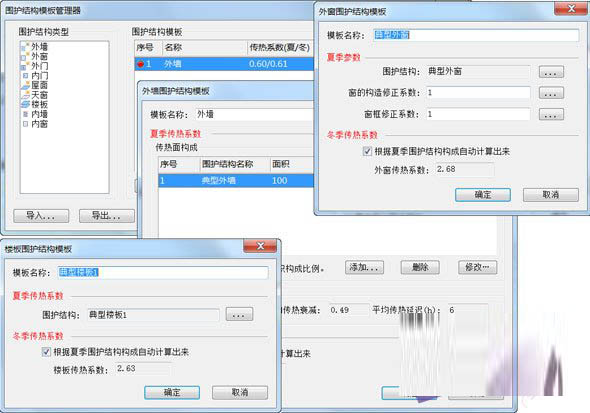Viewport: 590px width, 413px height.
Task: Click 确定 in 楼板围护结构模板 dialog
Action: [172, 392]
